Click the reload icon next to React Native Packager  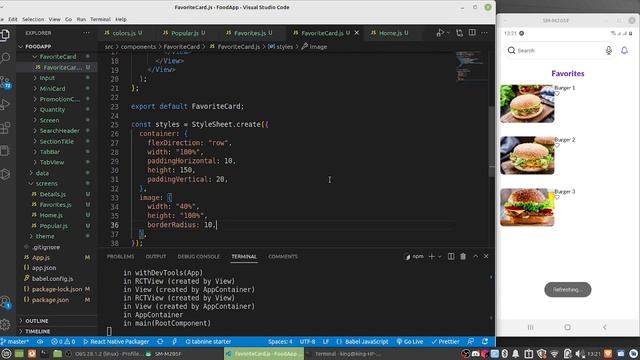(x=160, y=341)
